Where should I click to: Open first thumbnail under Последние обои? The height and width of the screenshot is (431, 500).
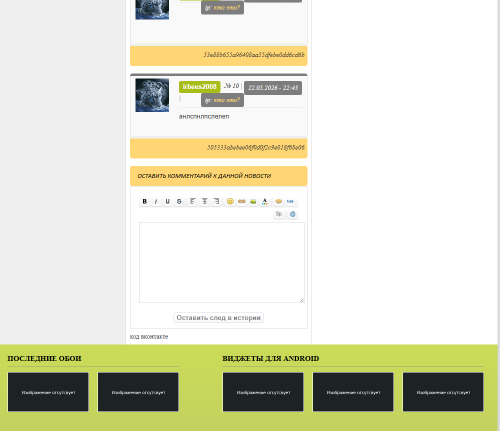click(48, 392)
